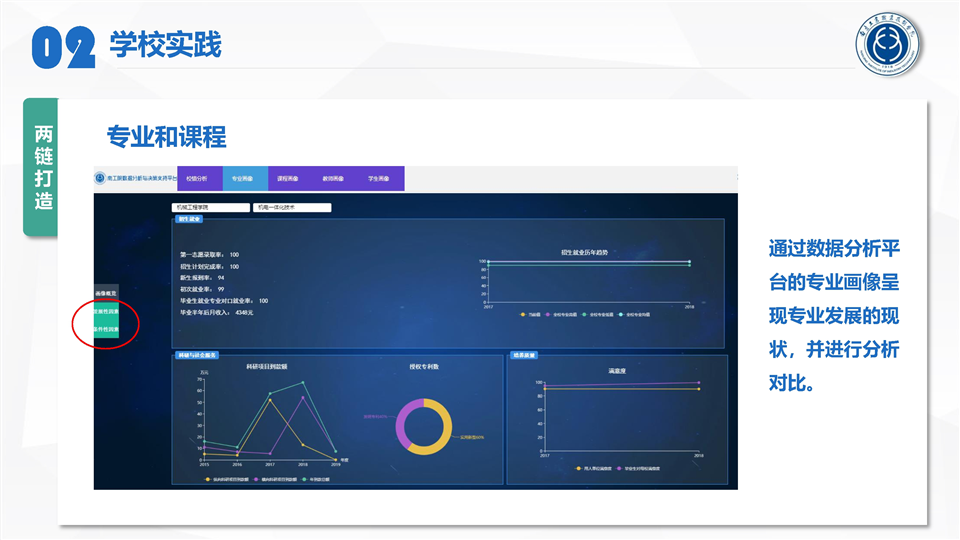Click the 学校实践 slide title
960x540 pixels.
[166, 45]
